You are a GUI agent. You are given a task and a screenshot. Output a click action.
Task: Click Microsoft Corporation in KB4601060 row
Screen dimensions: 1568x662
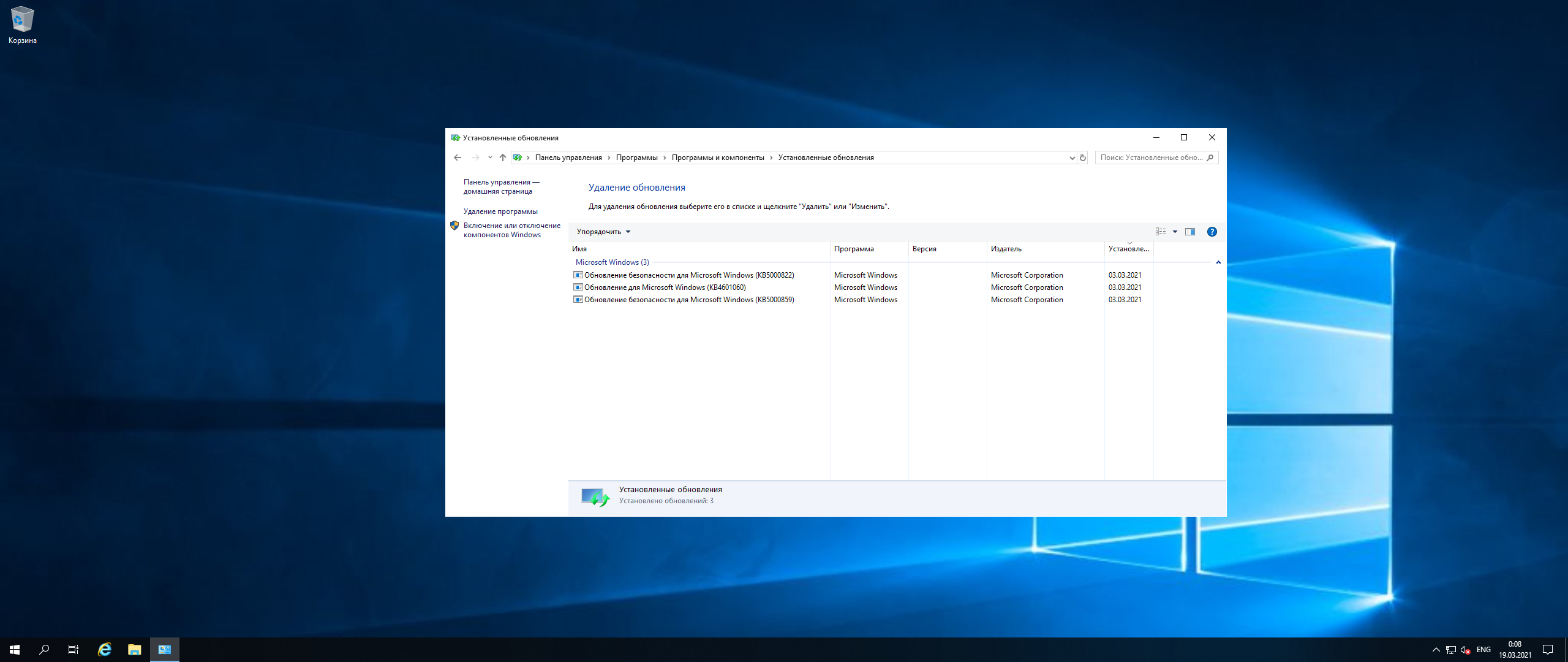click(1027, 287)
